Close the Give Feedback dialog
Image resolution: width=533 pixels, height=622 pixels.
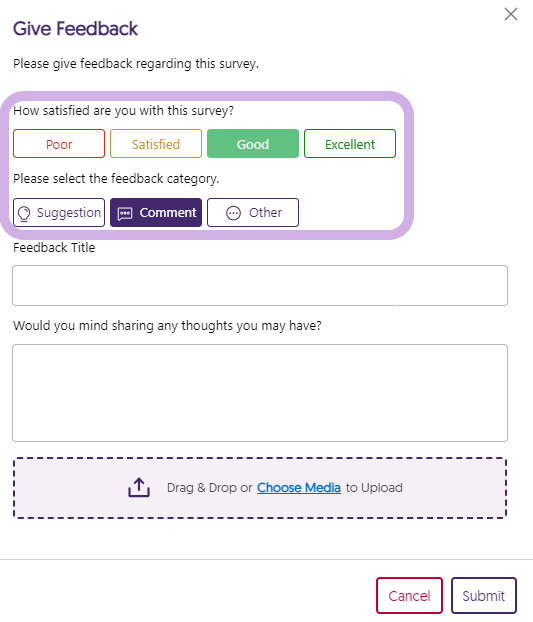[x=511, y=14]
